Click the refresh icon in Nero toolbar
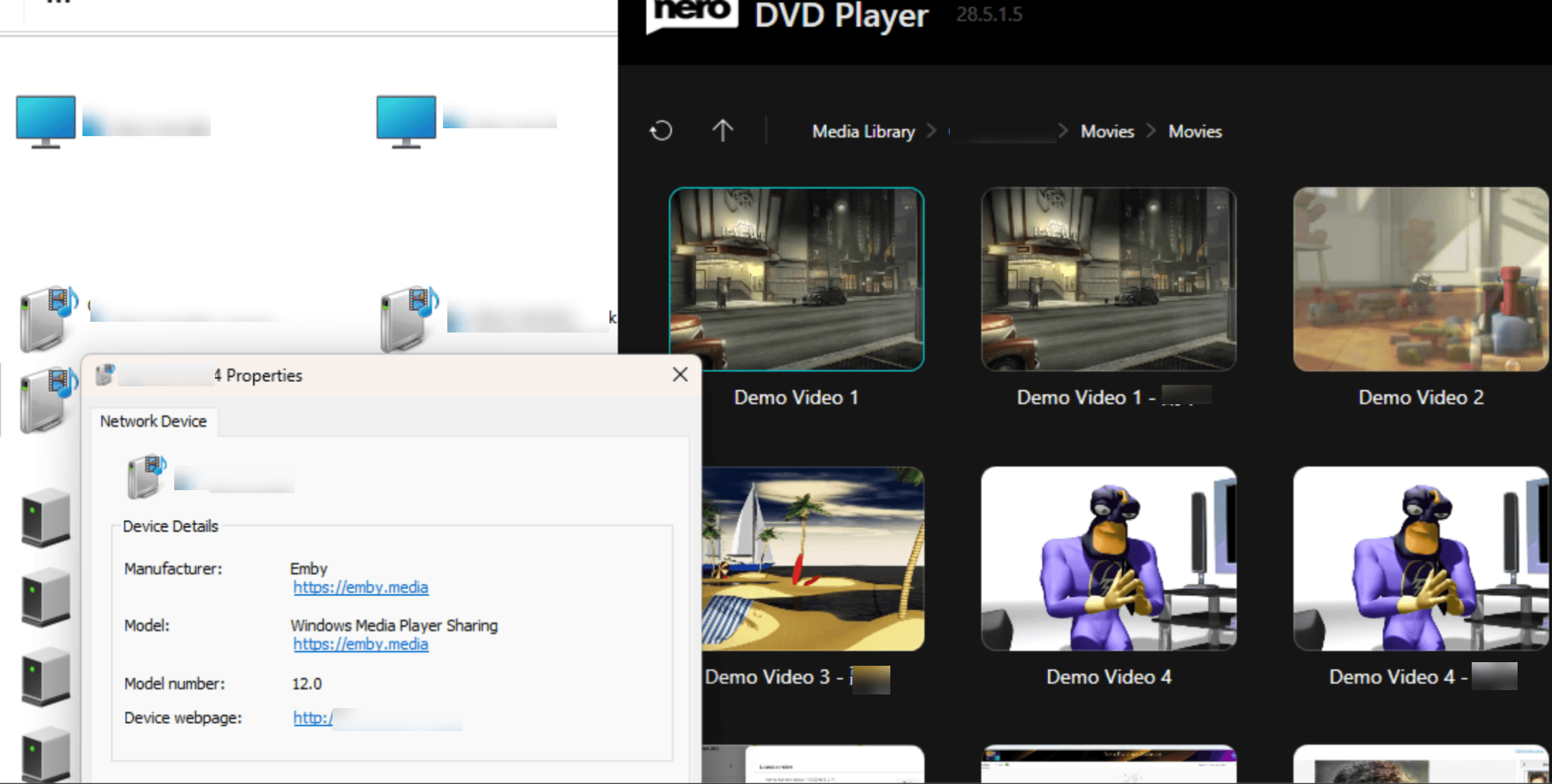This screenshot has width=1552, height=784. 661,131
